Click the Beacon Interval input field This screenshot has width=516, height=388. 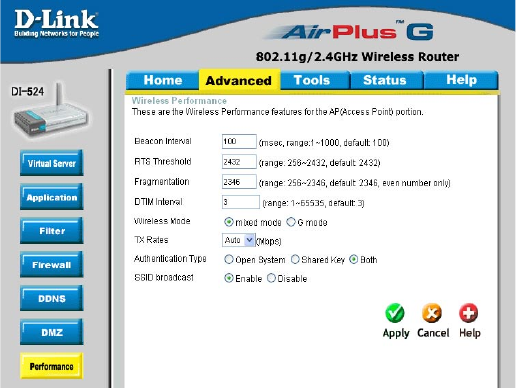(239, 141)
